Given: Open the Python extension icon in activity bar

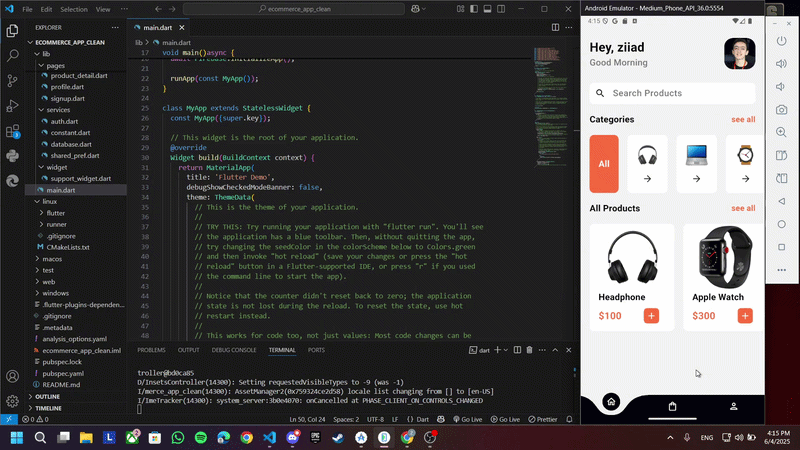Looking at the screenshot, I should (x=12, y=156).
